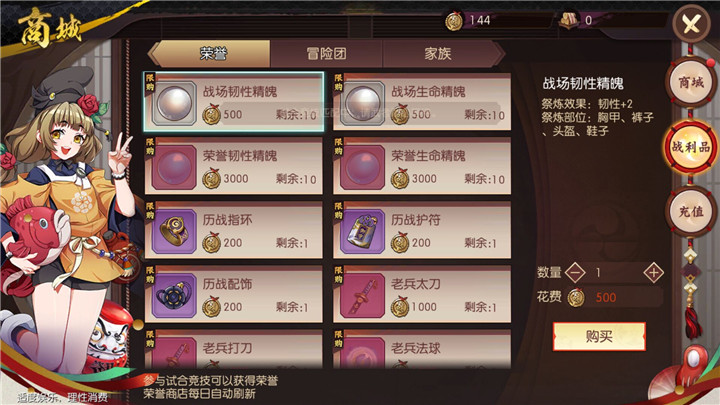This screenshot has height=405, width=720.
Task: Open the 战利品 round side button
Action: [691, 147]
